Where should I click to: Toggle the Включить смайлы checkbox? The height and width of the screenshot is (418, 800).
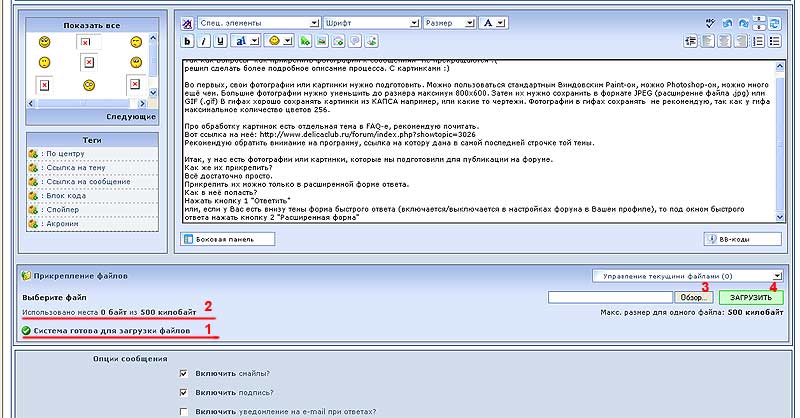tap(183, 372)
